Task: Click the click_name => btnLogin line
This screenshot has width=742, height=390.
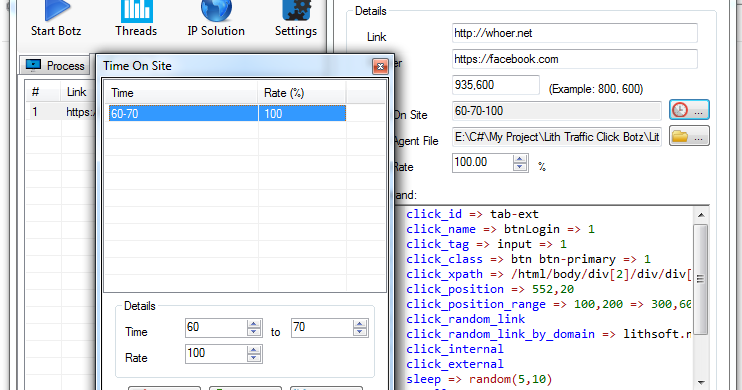Action: [500, 230]
